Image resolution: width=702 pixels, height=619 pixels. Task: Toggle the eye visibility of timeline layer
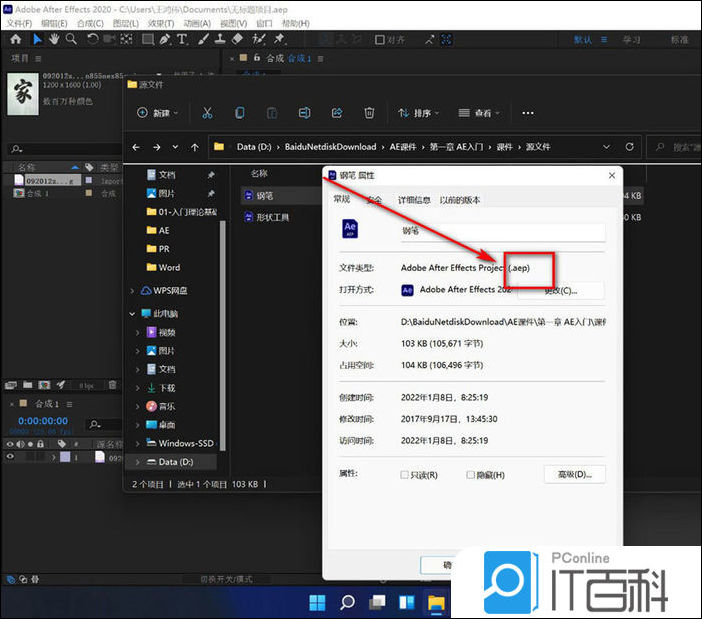[10, 457]
